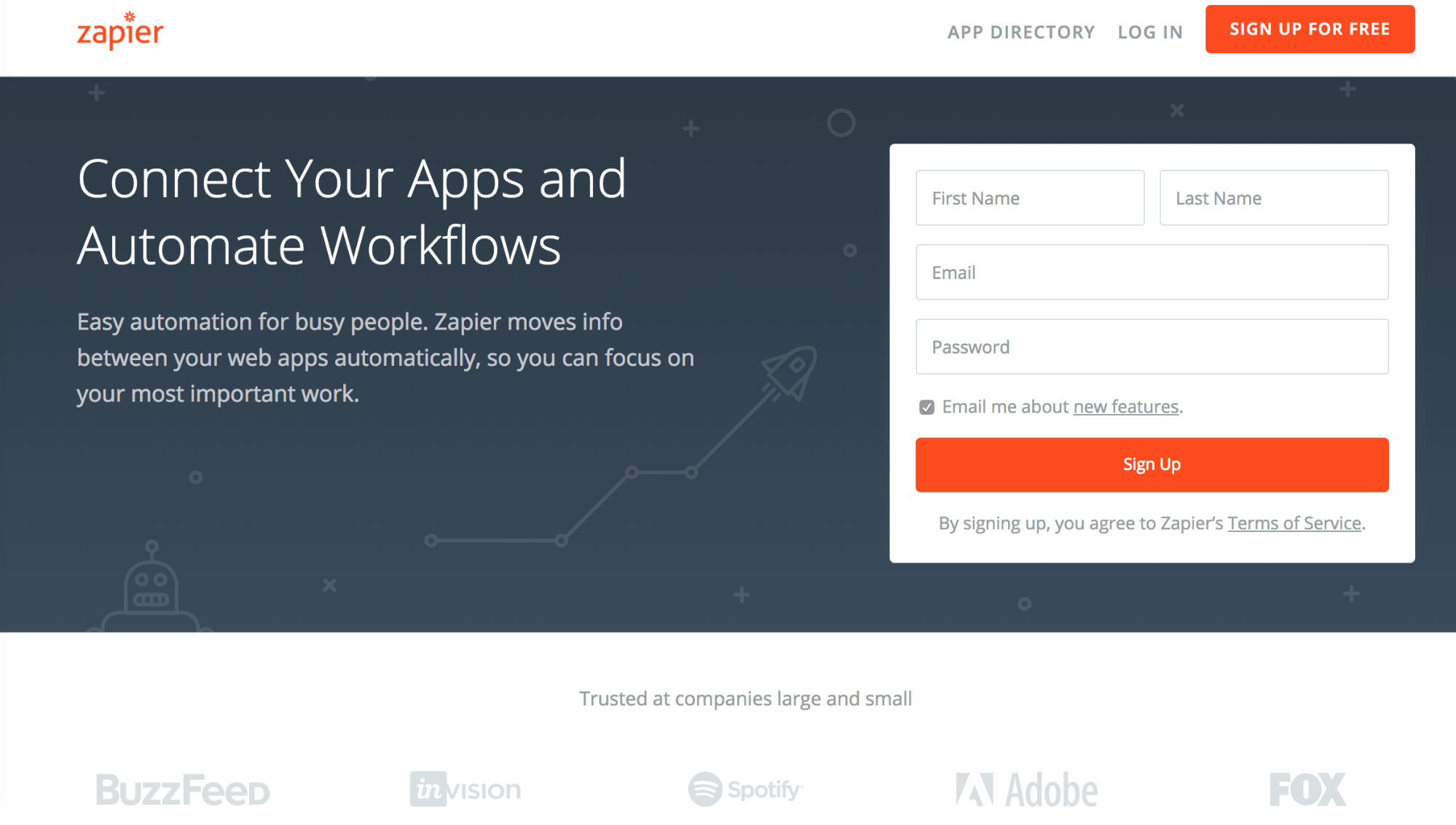
Task: Click the Adobe logo
Action: coord(1026,790)
